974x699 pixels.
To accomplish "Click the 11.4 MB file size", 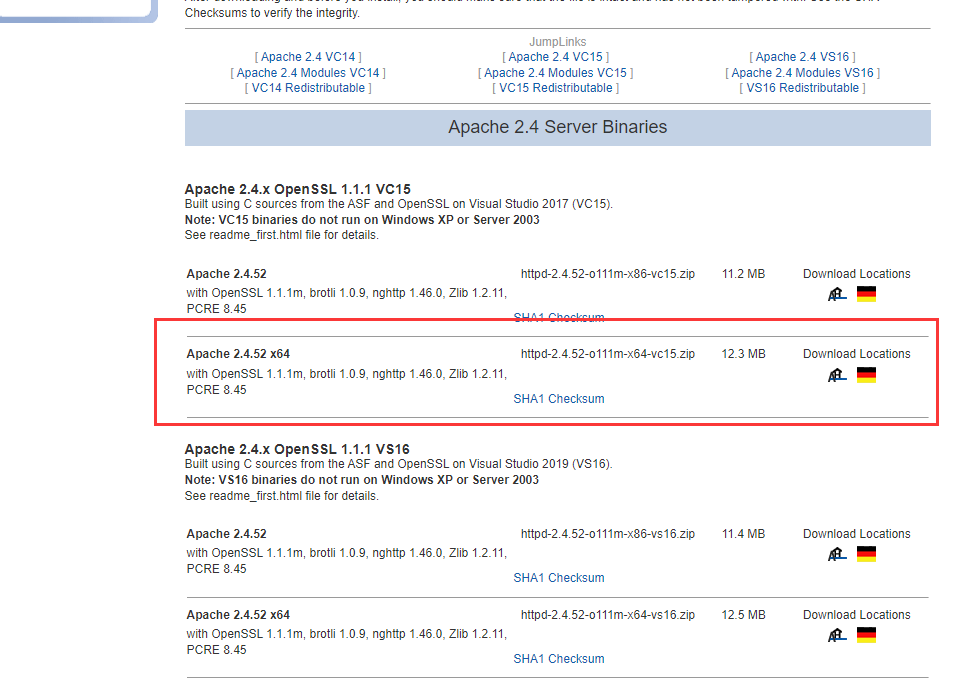I will [744, 534].
